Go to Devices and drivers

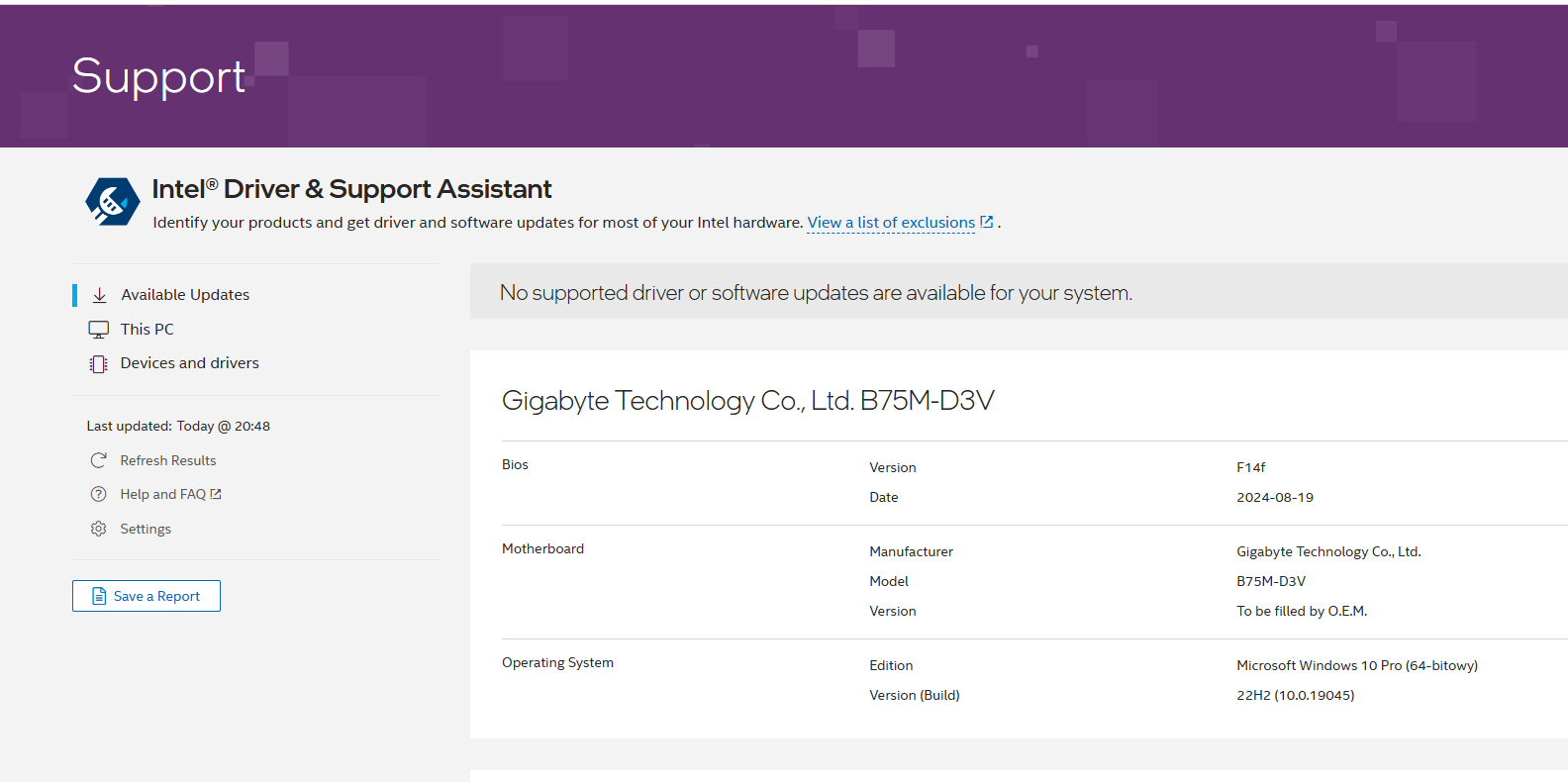(x=190, y=363)
